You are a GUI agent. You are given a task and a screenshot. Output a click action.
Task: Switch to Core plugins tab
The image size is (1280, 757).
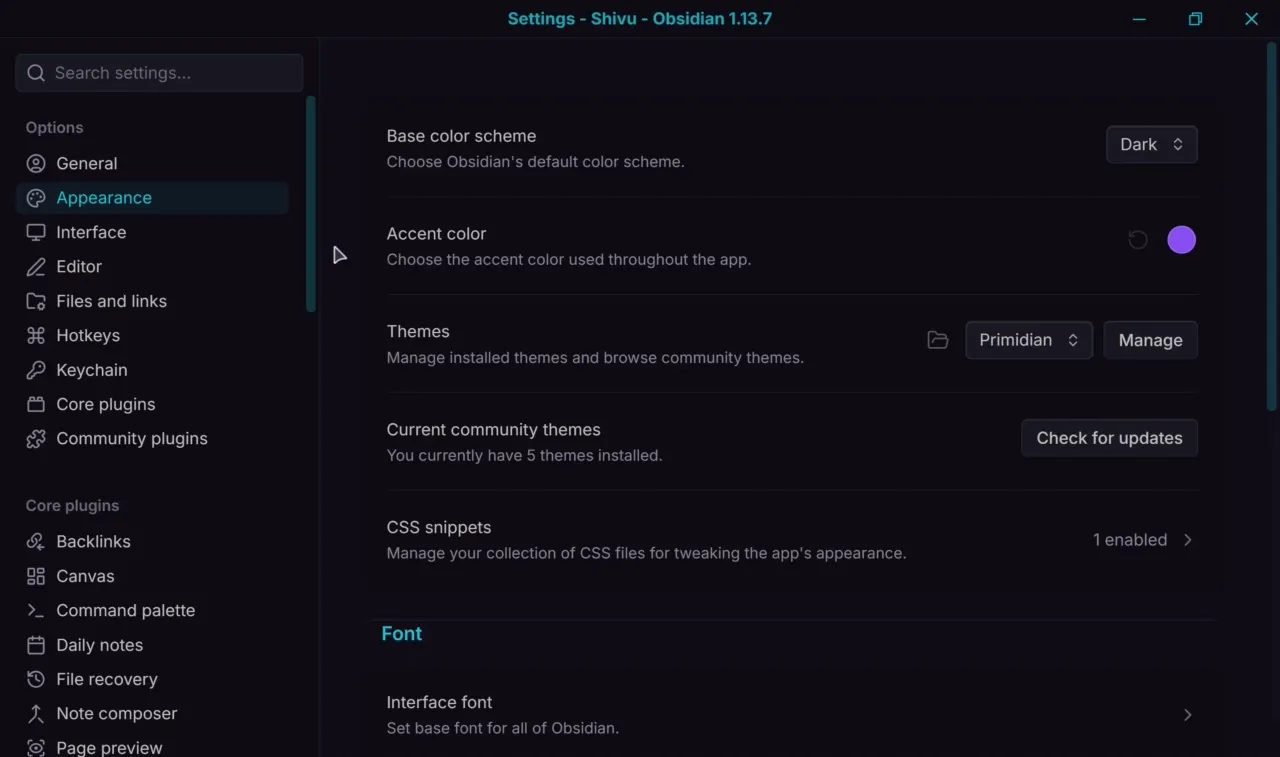click(x=152, y=405)
